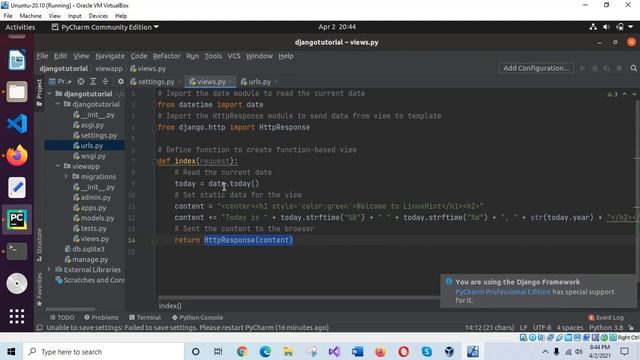
Task: Toggle the Project tool window side tab
Action: click(x=39, y=93)
